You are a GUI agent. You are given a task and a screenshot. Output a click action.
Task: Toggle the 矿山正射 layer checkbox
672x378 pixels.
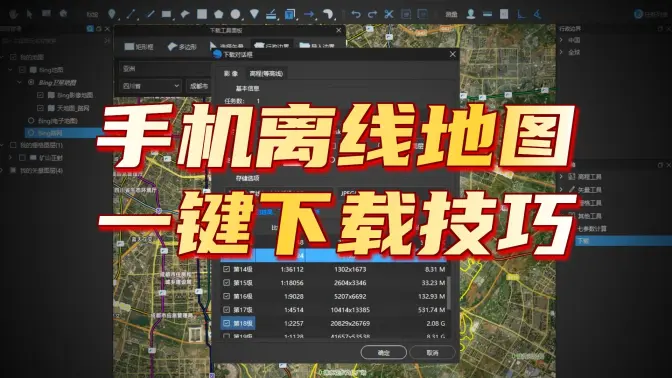coord(22,158)
